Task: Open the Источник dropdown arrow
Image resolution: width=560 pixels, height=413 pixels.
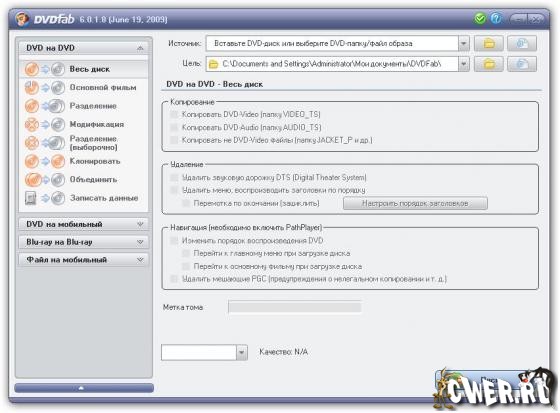Action: [x=464, y=44]
